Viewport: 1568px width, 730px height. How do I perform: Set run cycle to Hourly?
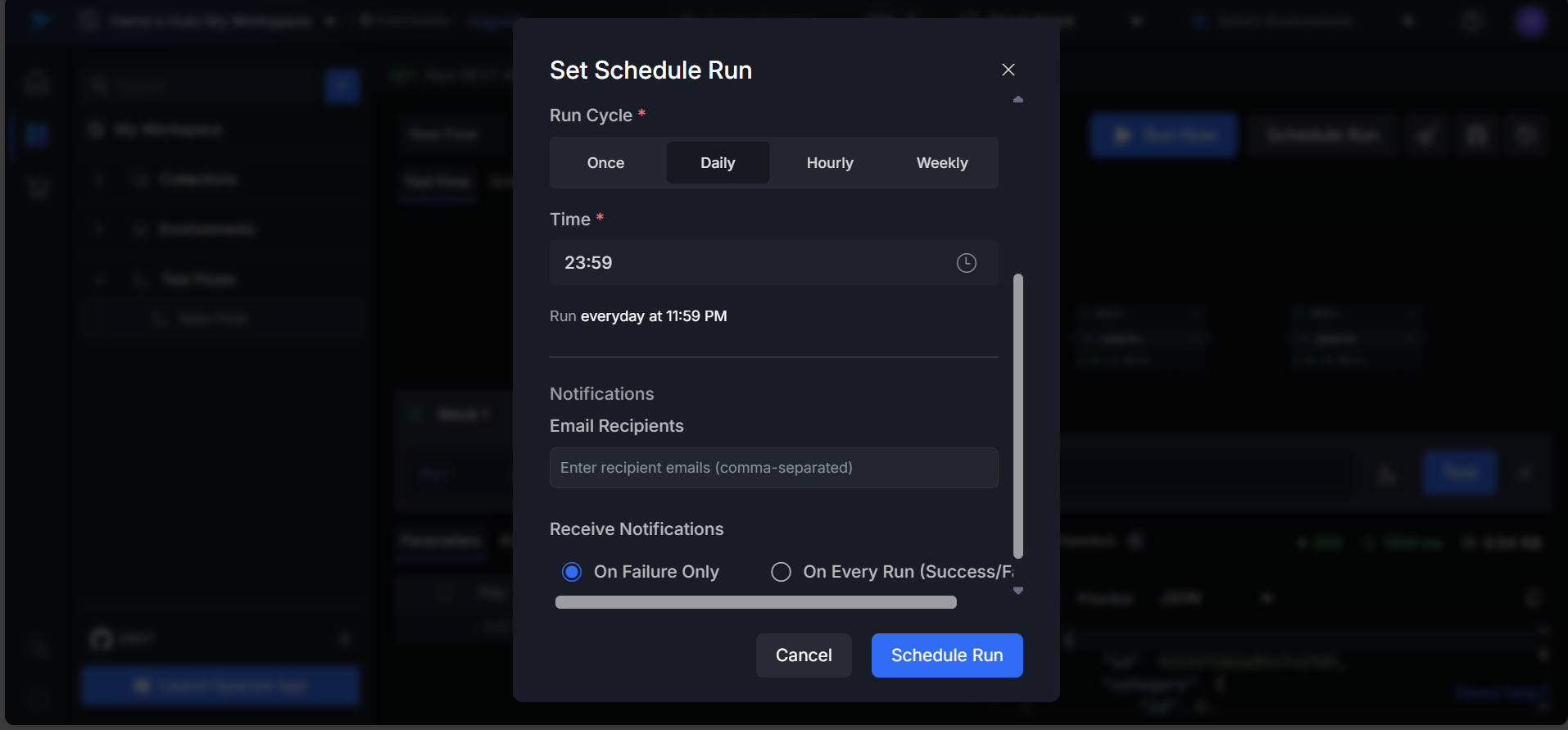coord(830,163)
